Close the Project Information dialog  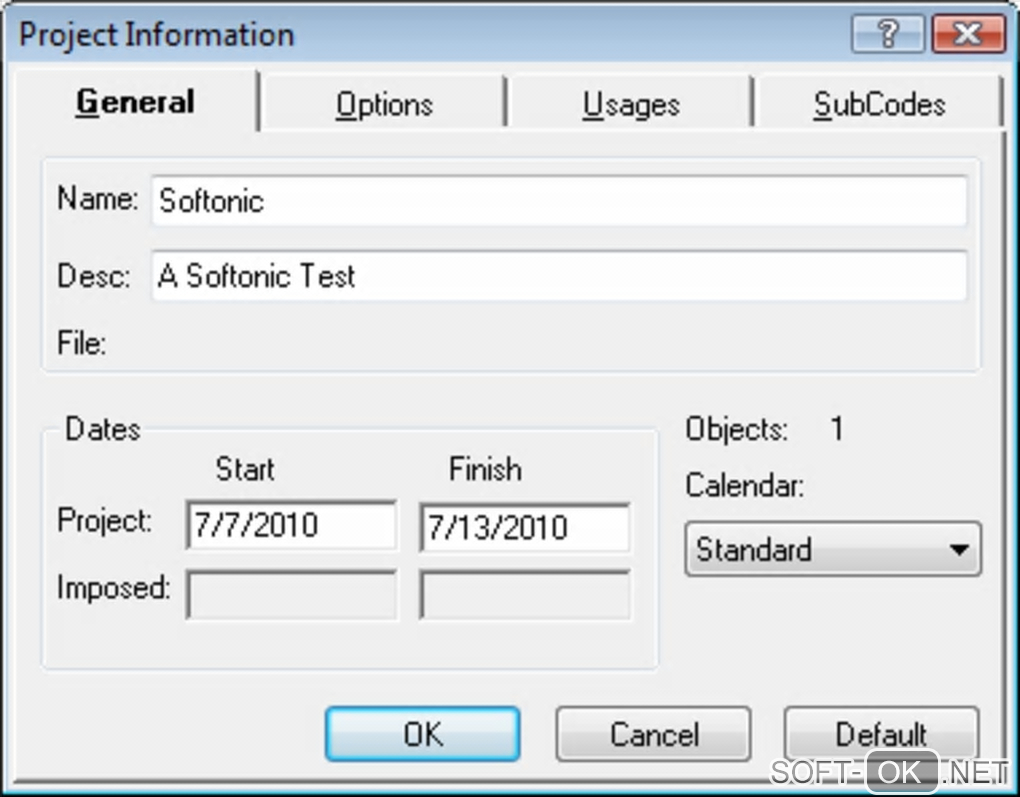click(x=968, y=33)
